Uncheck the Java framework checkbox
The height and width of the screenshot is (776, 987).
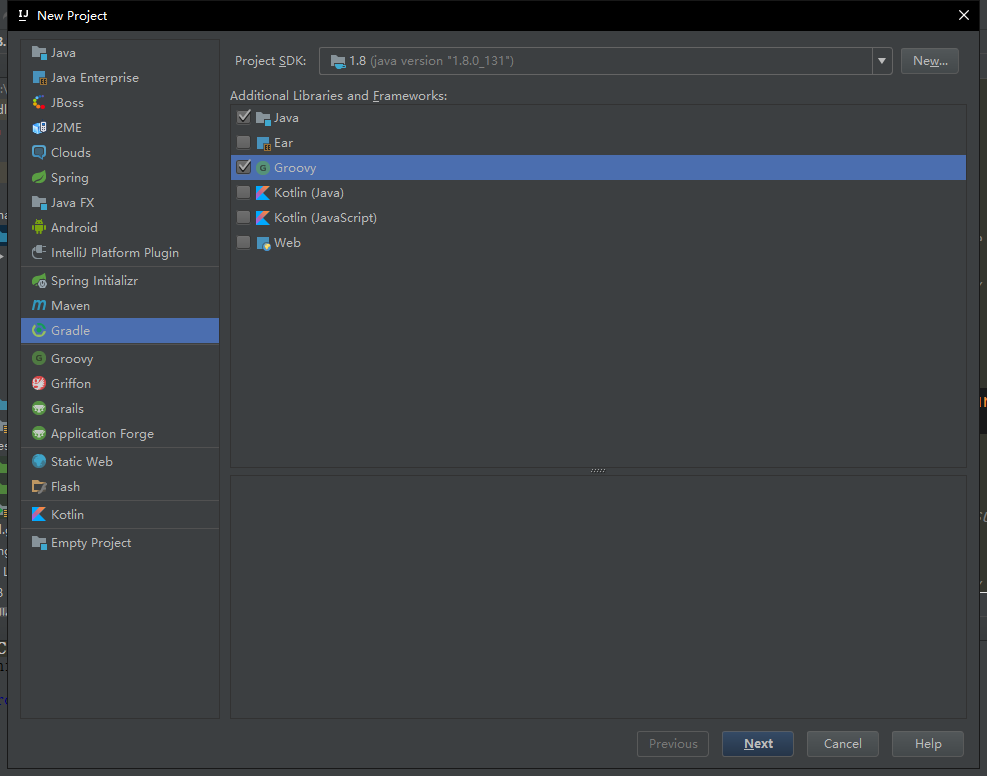click(244, 117)
